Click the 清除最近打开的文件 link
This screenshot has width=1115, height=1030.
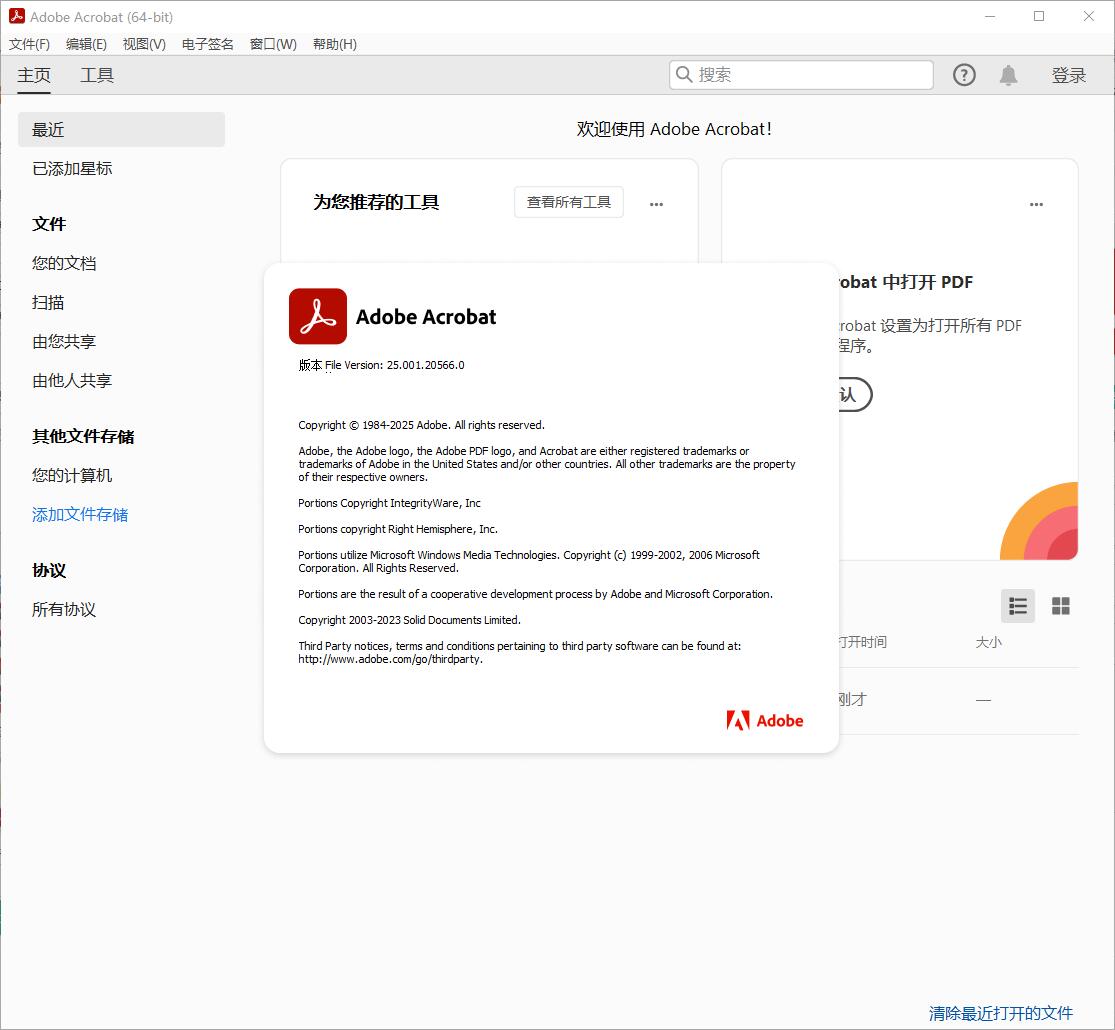click(1001, 1013)
